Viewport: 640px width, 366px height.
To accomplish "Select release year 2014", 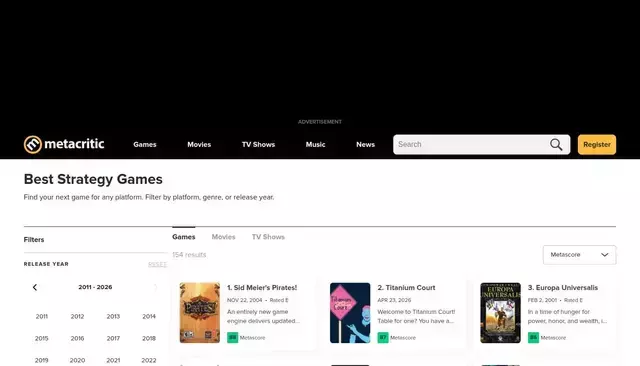I will [x=149, y=316].
